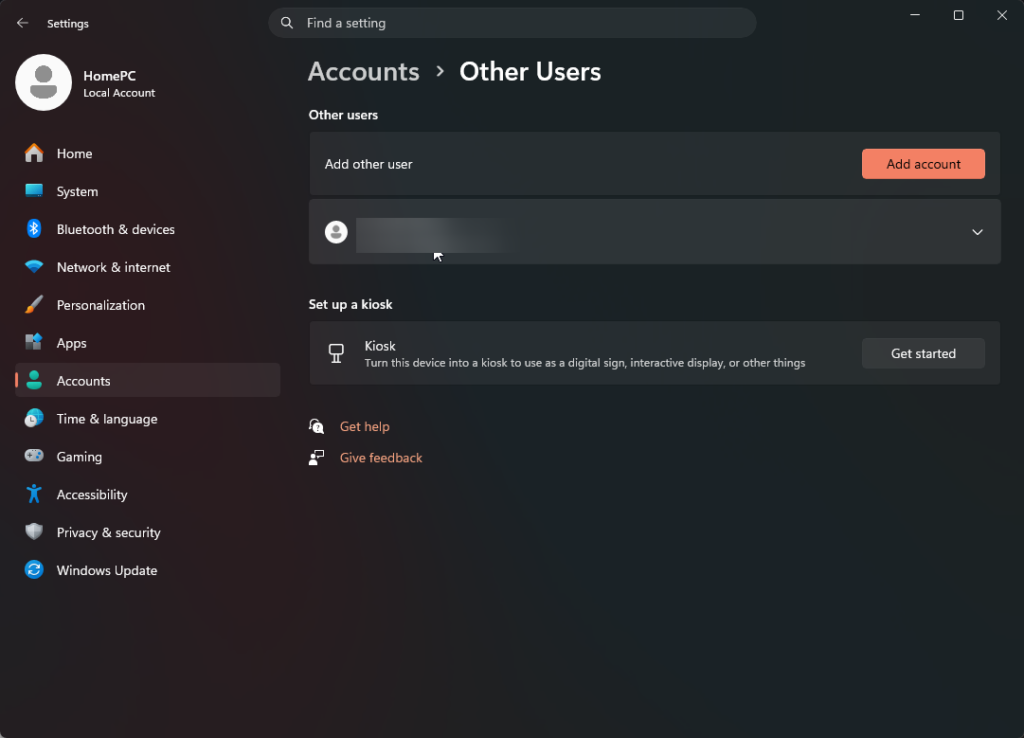
Task: Open Bluetooth & devices settings
Action: click(x=148, y=229)
